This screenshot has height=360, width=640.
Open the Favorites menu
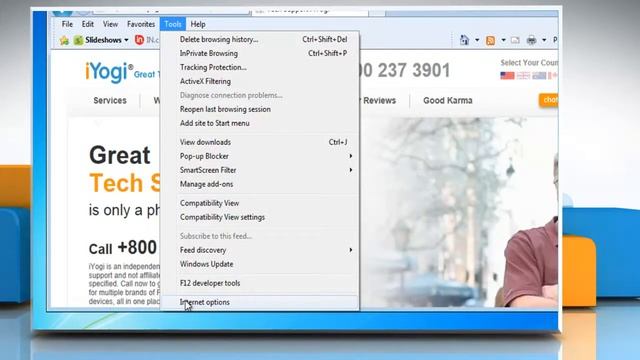141,24
